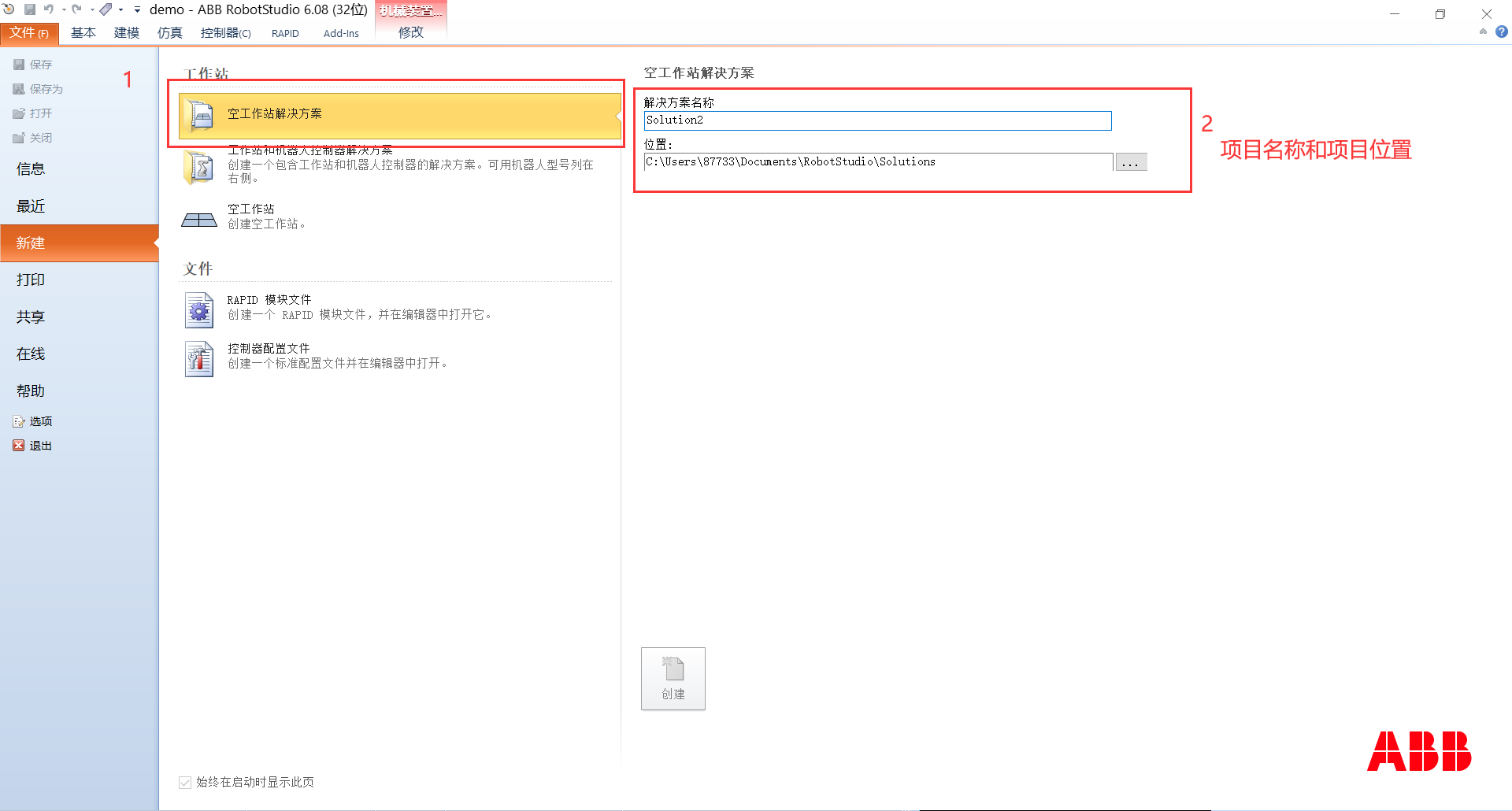Click the tag icon in quick access toolbar

point(106,9)
